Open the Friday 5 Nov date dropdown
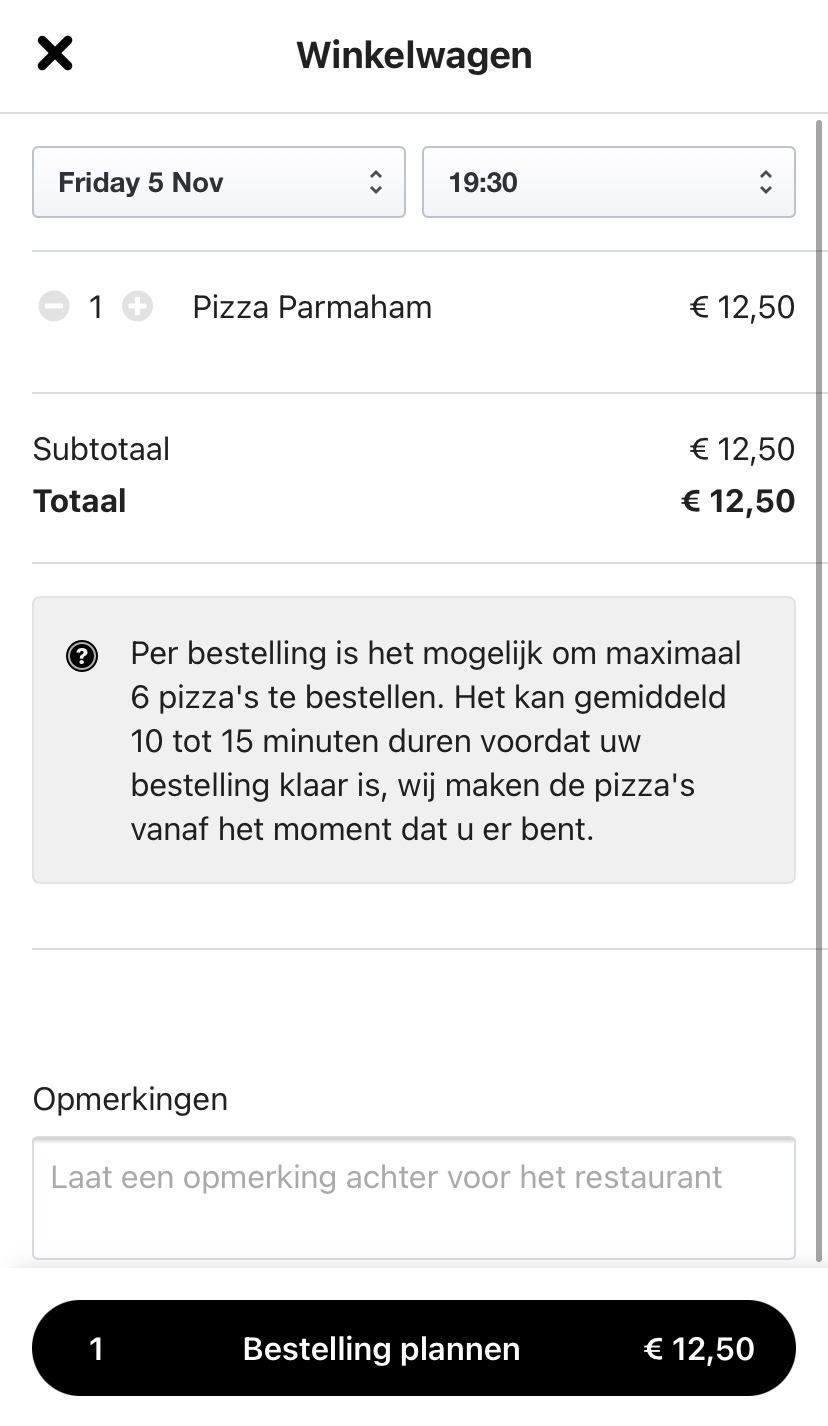This screenshot has height=1426, width=828. tap(218, 182)
